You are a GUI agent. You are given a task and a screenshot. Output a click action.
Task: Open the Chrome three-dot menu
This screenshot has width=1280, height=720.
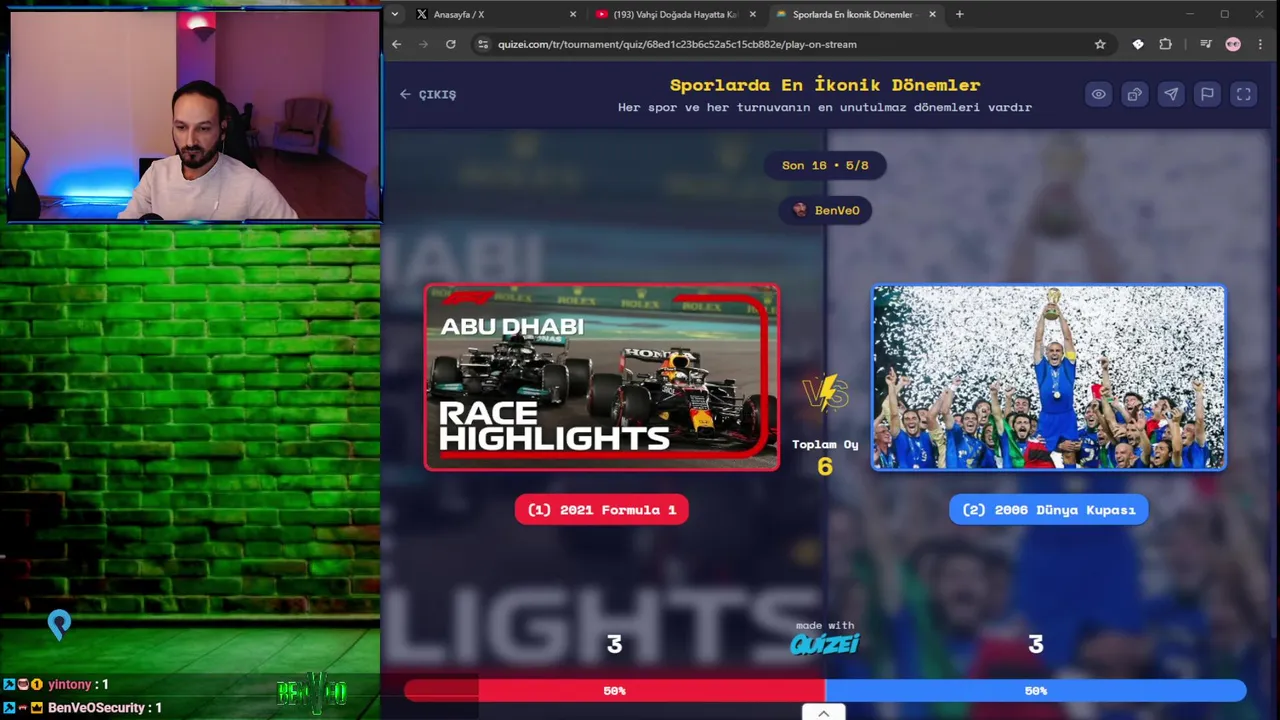(1260, 44)
